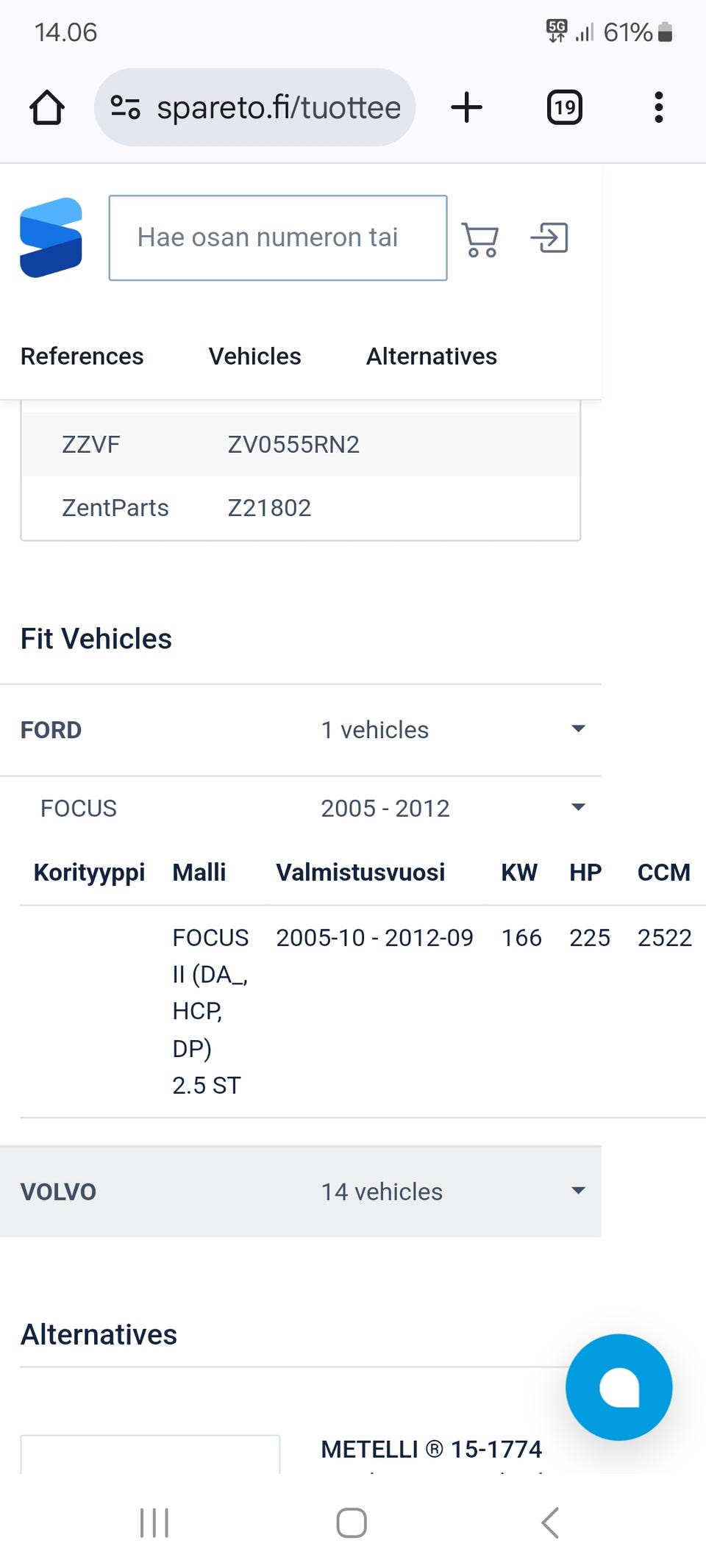
Task: Switch to the Vehicles tab
Action: (254, 357)
